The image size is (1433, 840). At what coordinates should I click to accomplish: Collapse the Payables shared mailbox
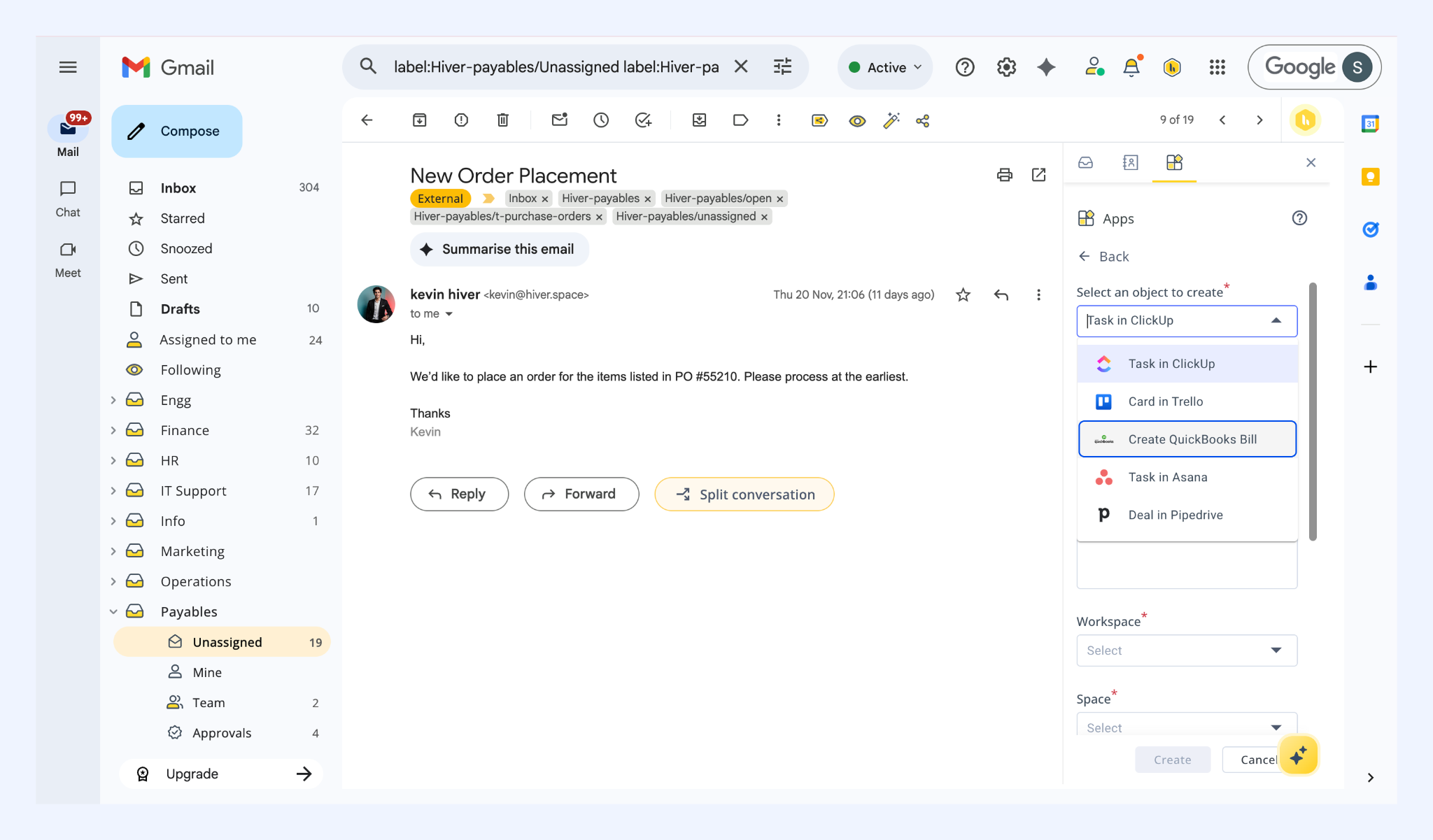tap(113, 612)
